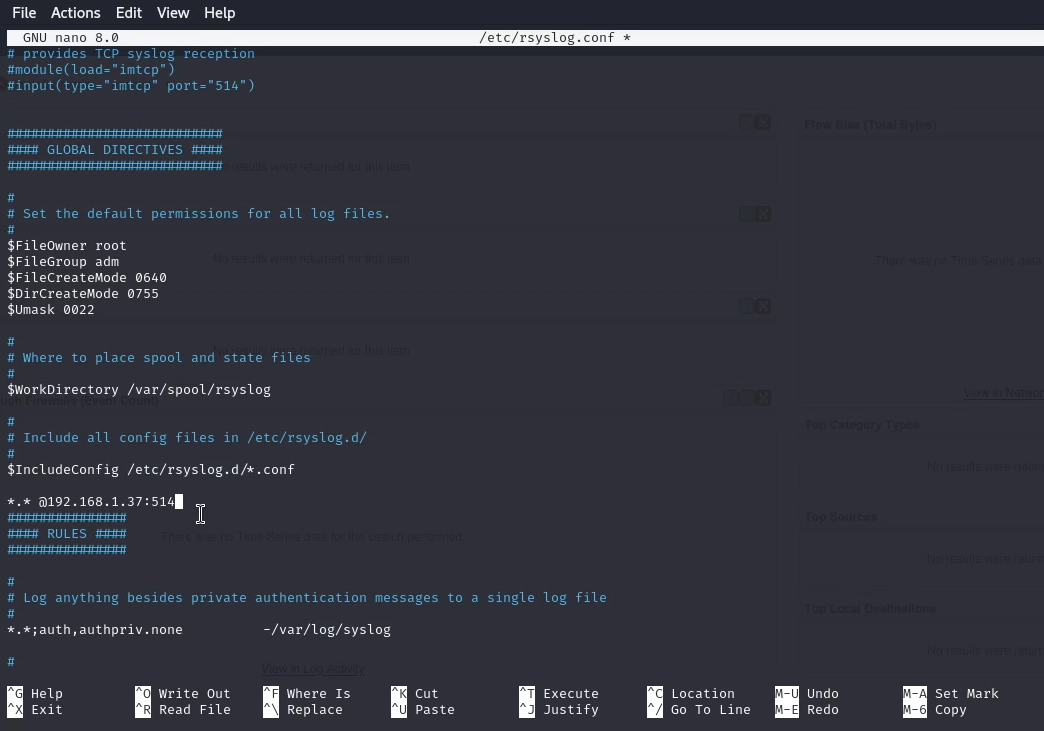Click the '$FileOwner root' line
This screenshot has height=731, width=1044.
(67, 246)
